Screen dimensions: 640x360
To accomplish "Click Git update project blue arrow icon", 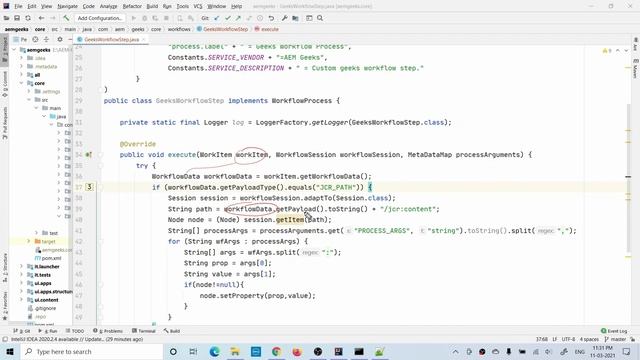I will (x=217, y=18).
